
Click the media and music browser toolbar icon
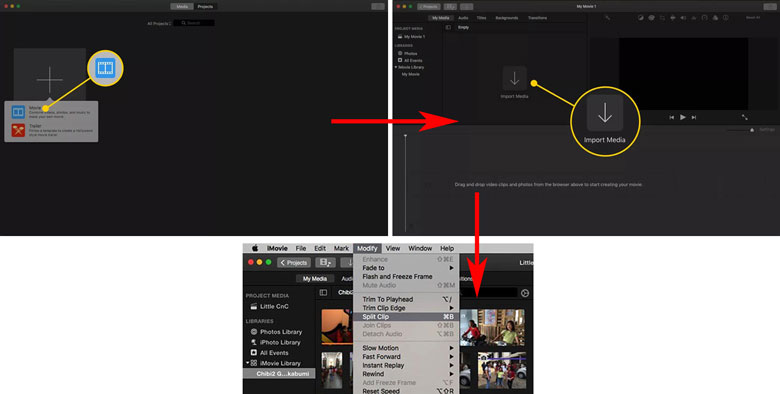coord(325,263)
